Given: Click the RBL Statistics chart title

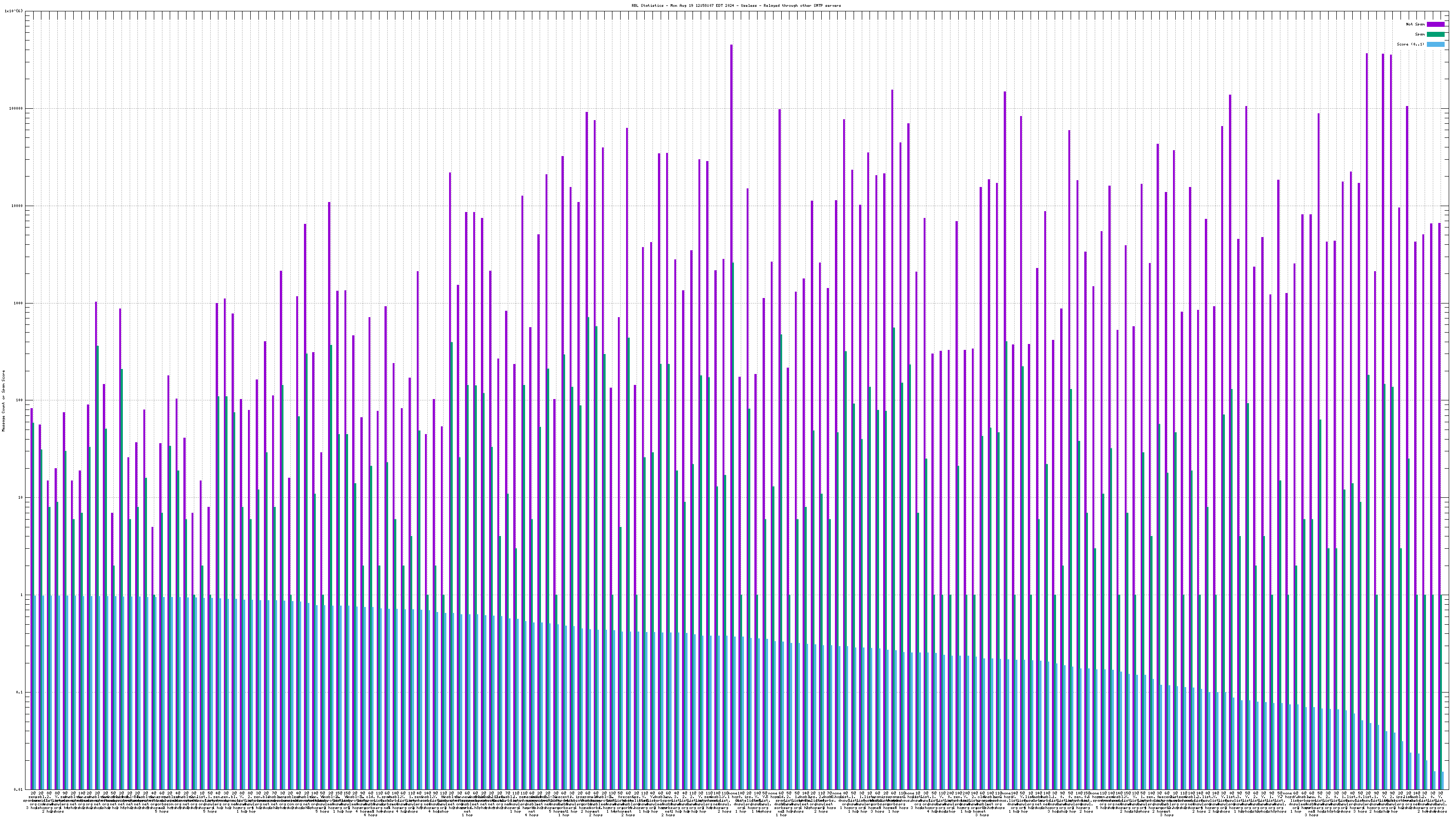Looking at the screenshot, I should click(x=736, y=5).
